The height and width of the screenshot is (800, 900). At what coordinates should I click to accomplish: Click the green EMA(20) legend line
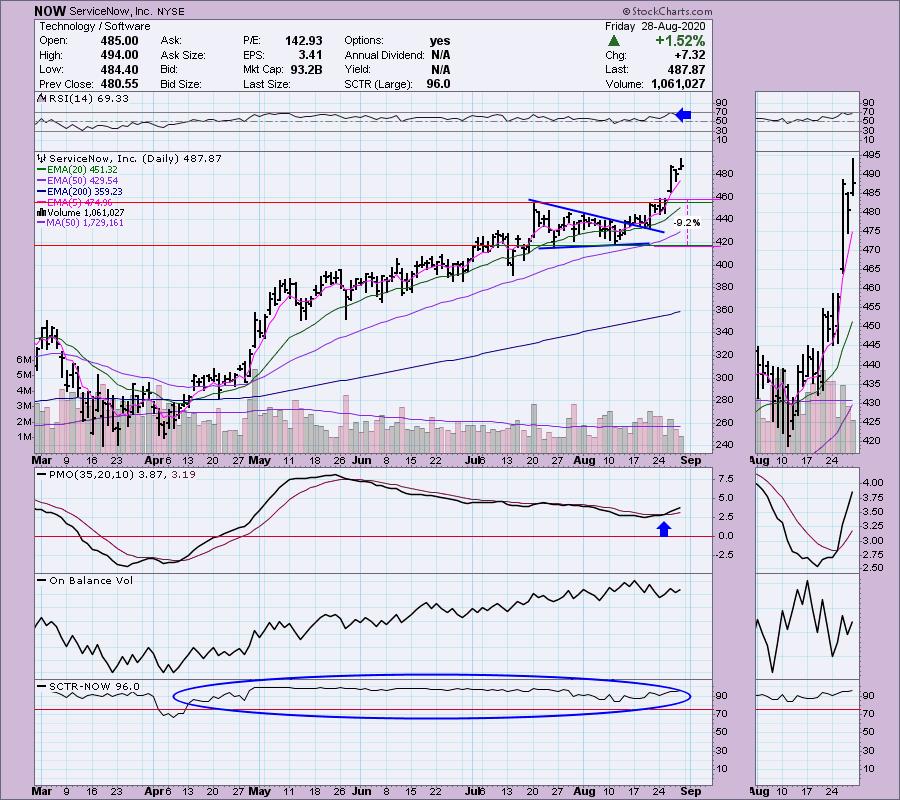click(42, 170)
